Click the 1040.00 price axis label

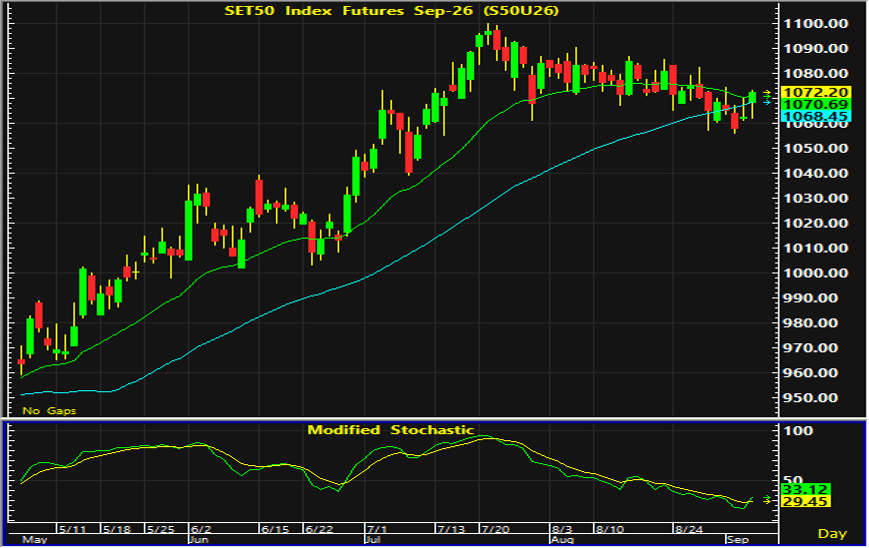click(815, 173)
